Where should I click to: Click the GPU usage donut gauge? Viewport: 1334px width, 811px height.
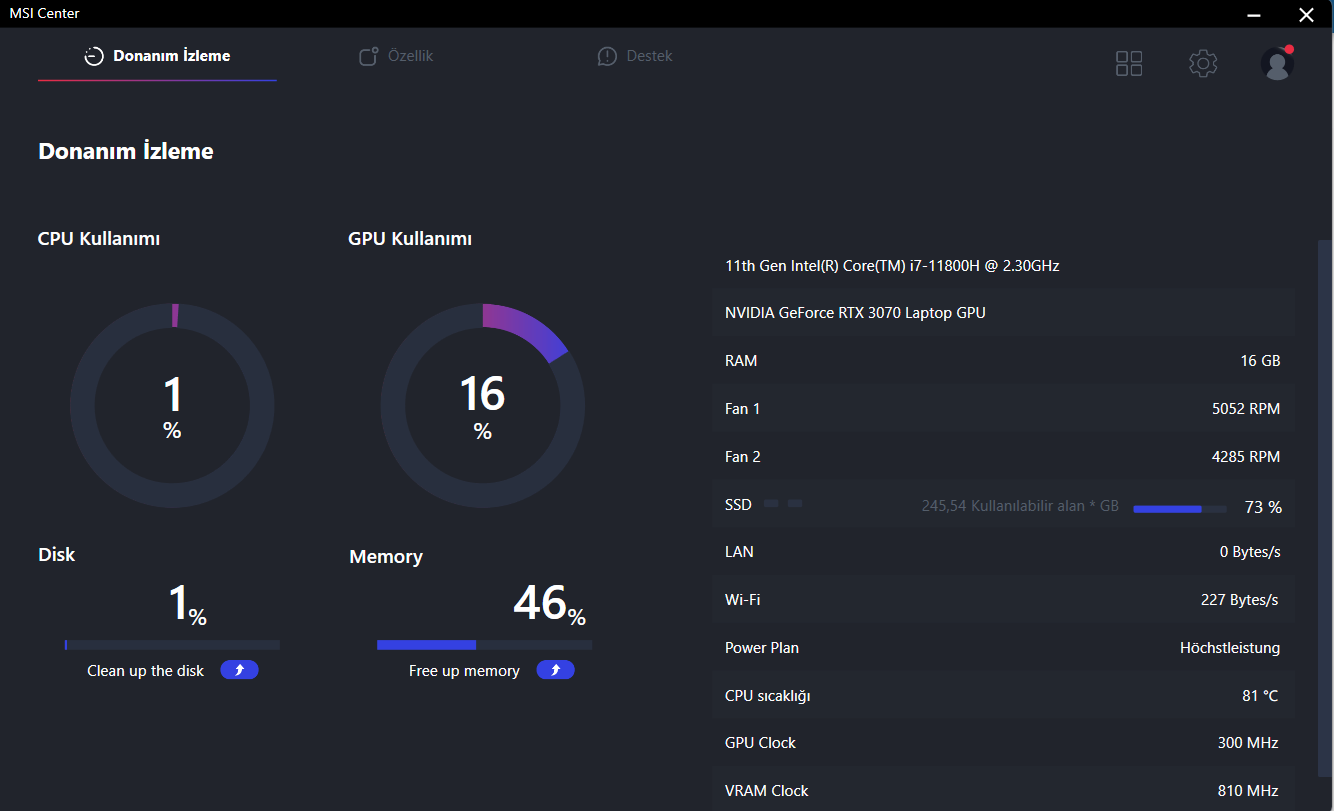click(x=483, y=405)
